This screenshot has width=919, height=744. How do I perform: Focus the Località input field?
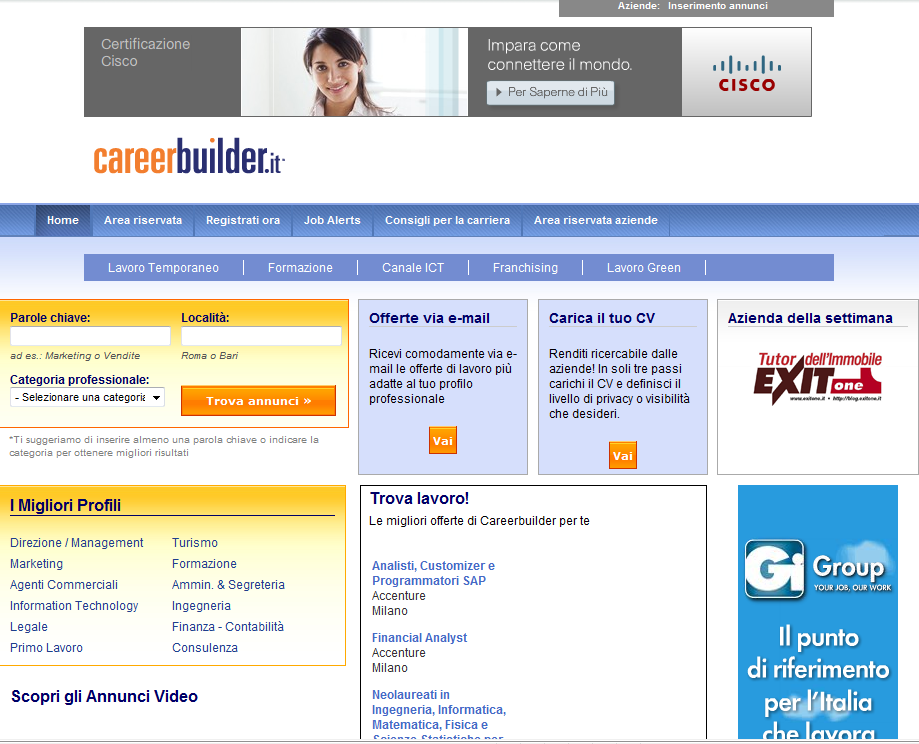(x=261, y=336)
